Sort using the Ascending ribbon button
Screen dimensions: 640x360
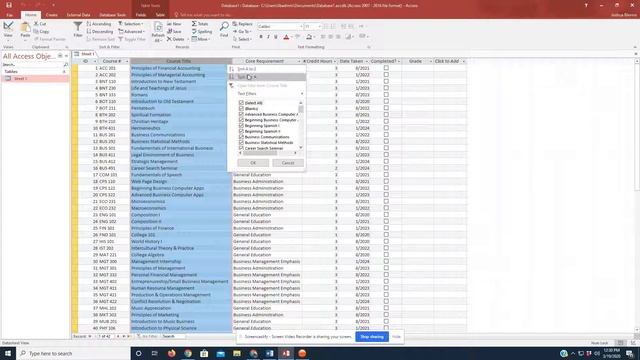(99, 24)
